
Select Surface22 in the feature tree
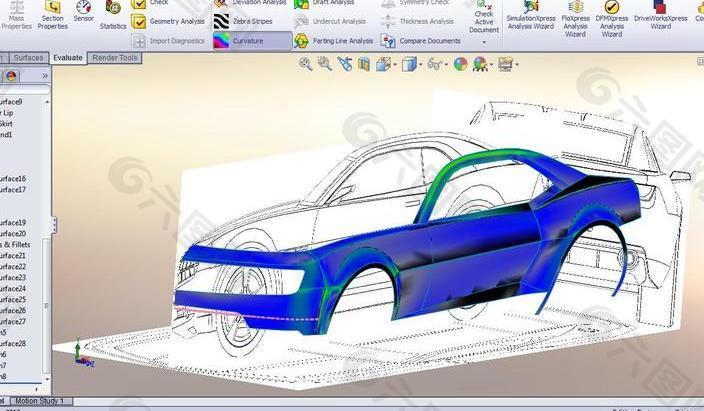[13, 266]
